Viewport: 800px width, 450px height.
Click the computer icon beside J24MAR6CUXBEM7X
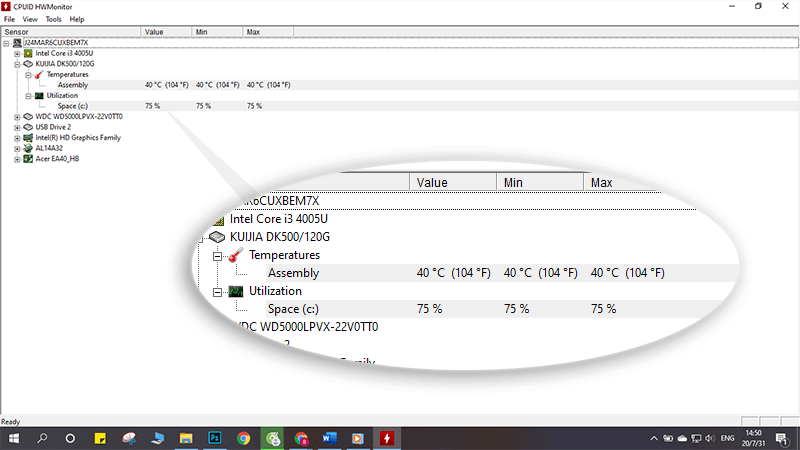(x=17, y=43)
